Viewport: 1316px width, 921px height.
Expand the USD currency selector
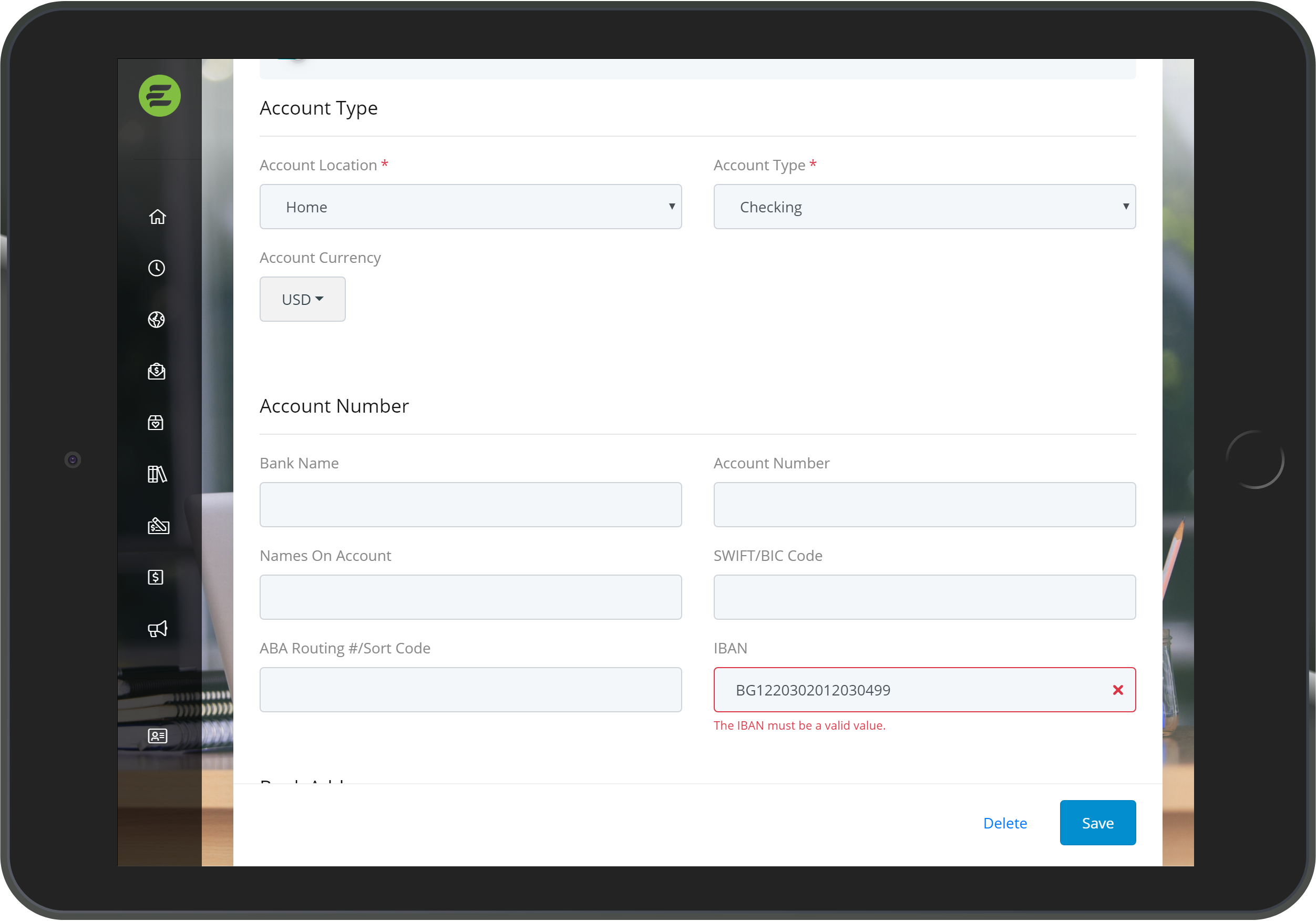302,298
